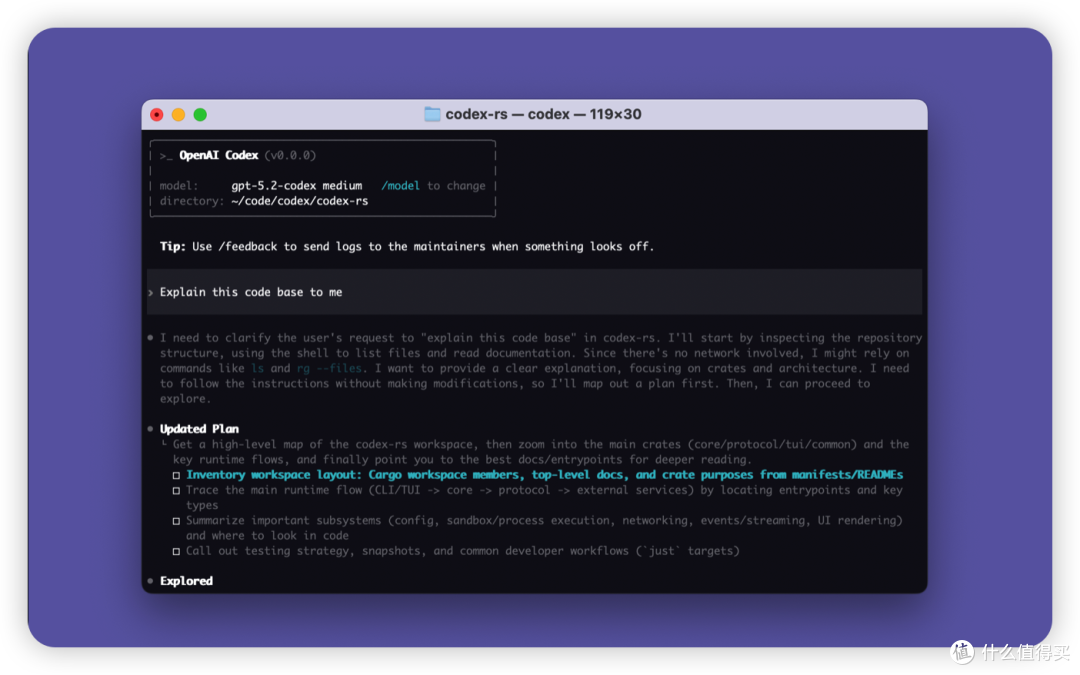Click the chevron before 'Explain this code base'
Screen dimensions: 1080x675
pyautogui.click(x=151, y=293)
